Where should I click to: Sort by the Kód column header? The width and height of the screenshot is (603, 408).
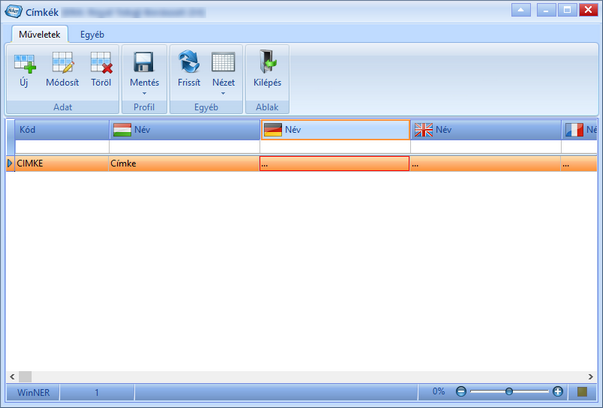[x=62, y=130]
